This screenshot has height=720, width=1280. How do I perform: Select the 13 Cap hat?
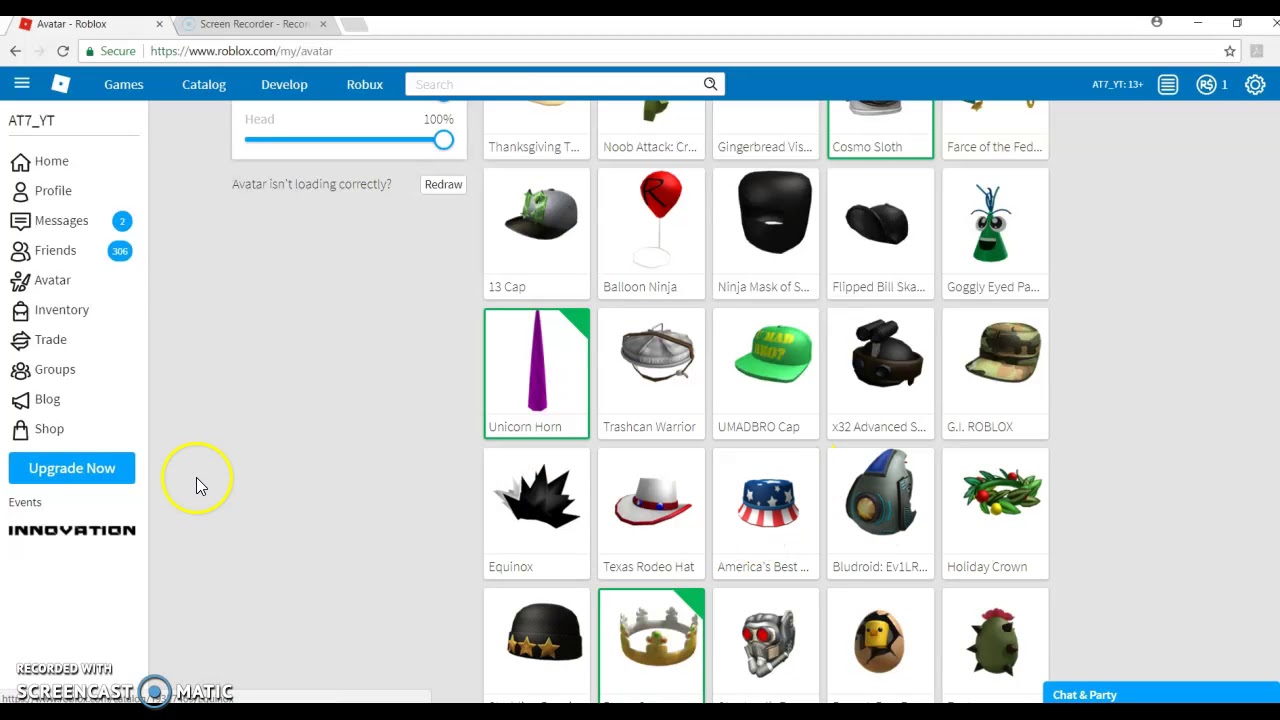[537, 233]
